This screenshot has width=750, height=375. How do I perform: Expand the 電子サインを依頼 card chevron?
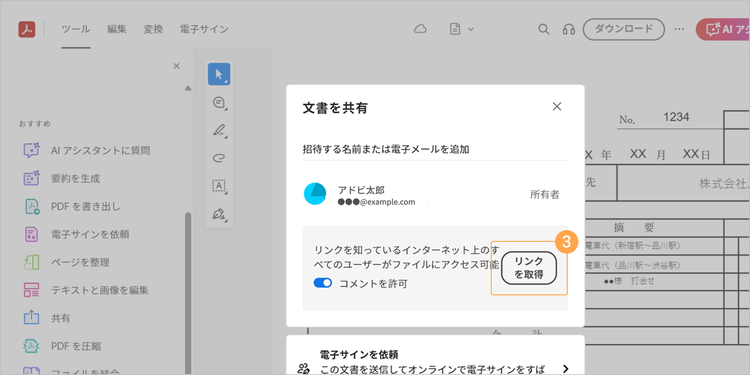coord(566,368)
